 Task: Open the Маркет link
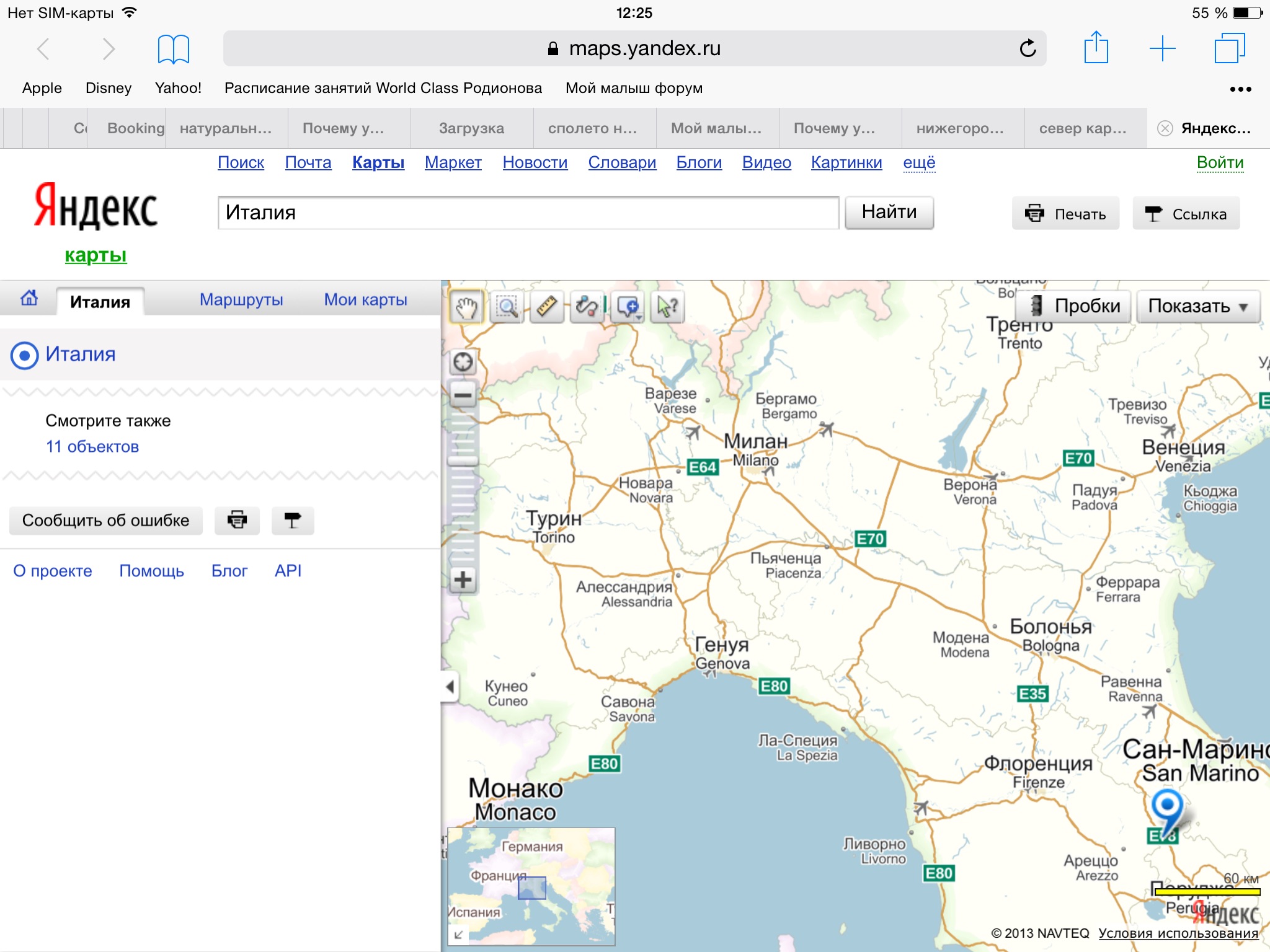(453, 162)
